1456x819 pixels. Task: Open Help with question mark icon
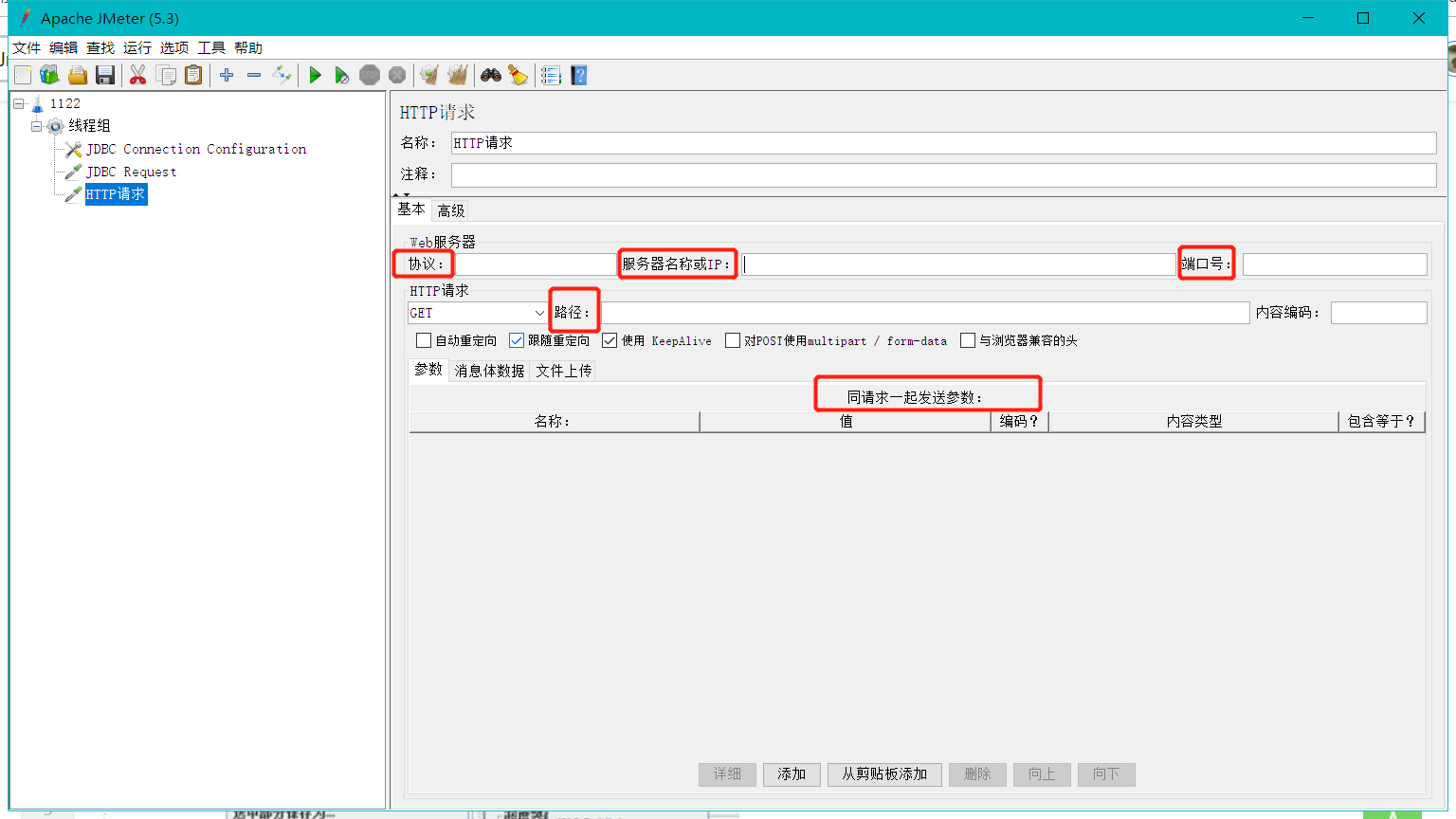[579, 75]
